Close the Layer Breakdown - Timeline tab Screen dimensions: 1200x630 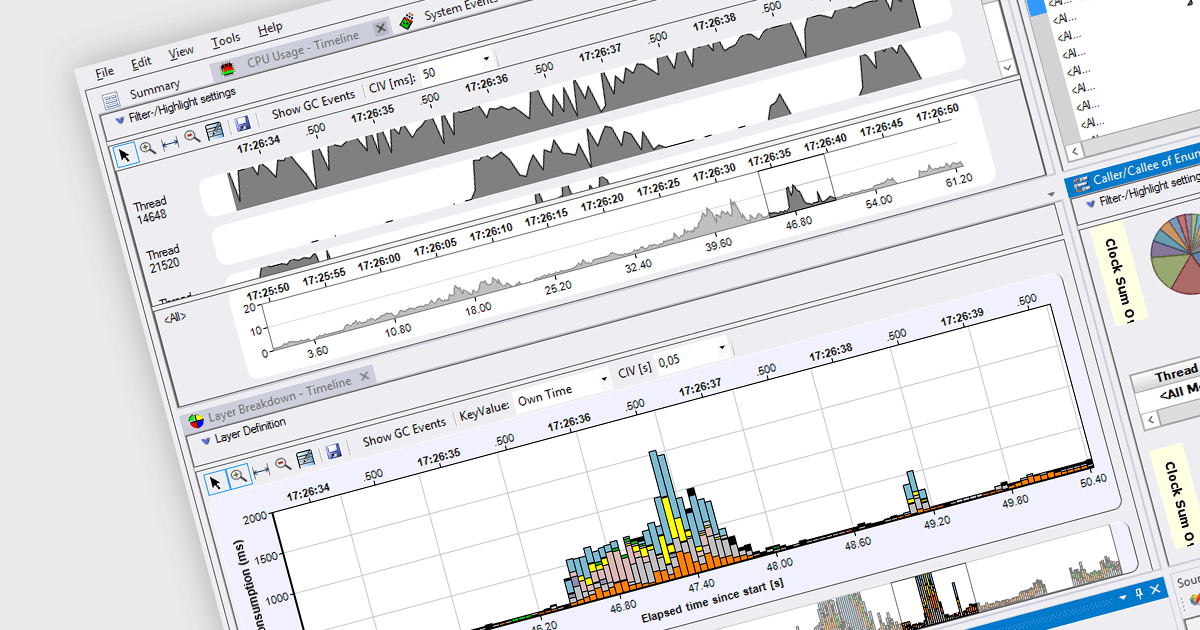point(364,376)
